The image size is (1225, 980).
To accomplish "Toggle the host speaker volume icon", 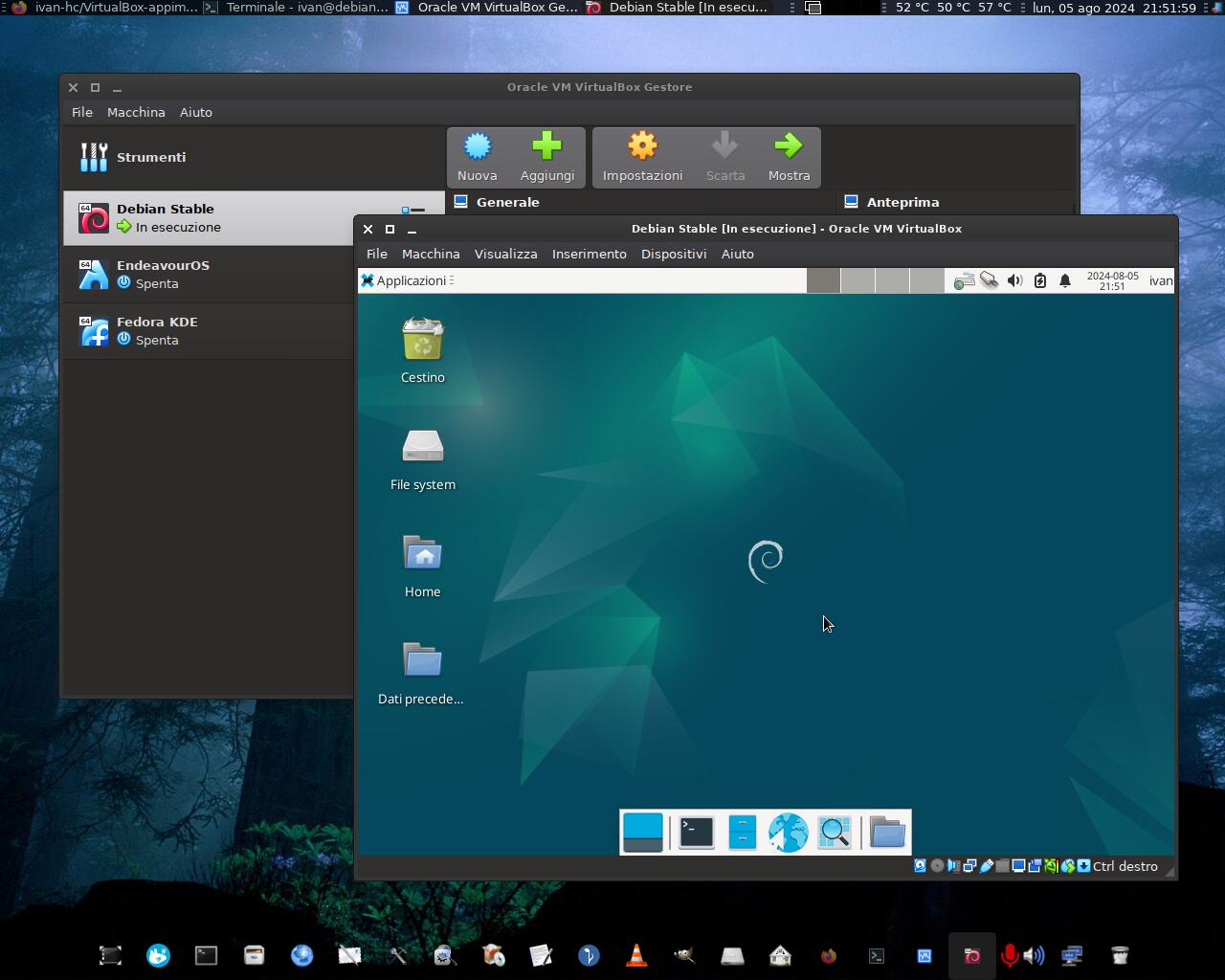I will [x=1034, y=955].
